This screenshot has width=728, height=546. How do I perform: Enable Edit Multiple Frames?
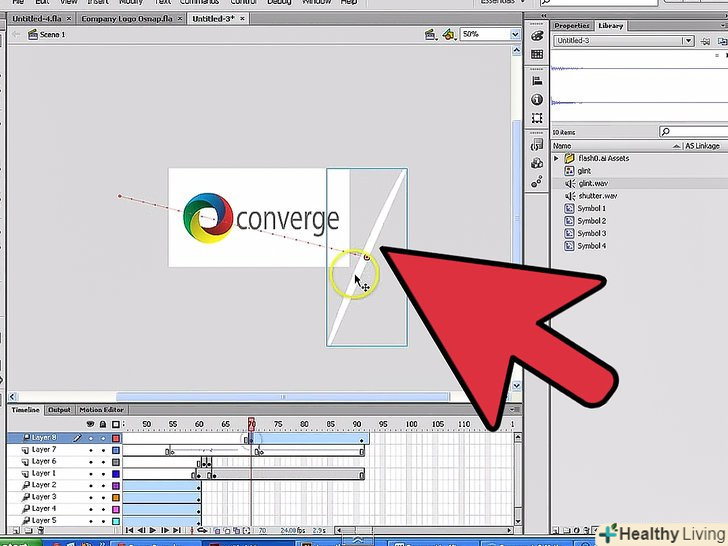click(x=237, y=530)
